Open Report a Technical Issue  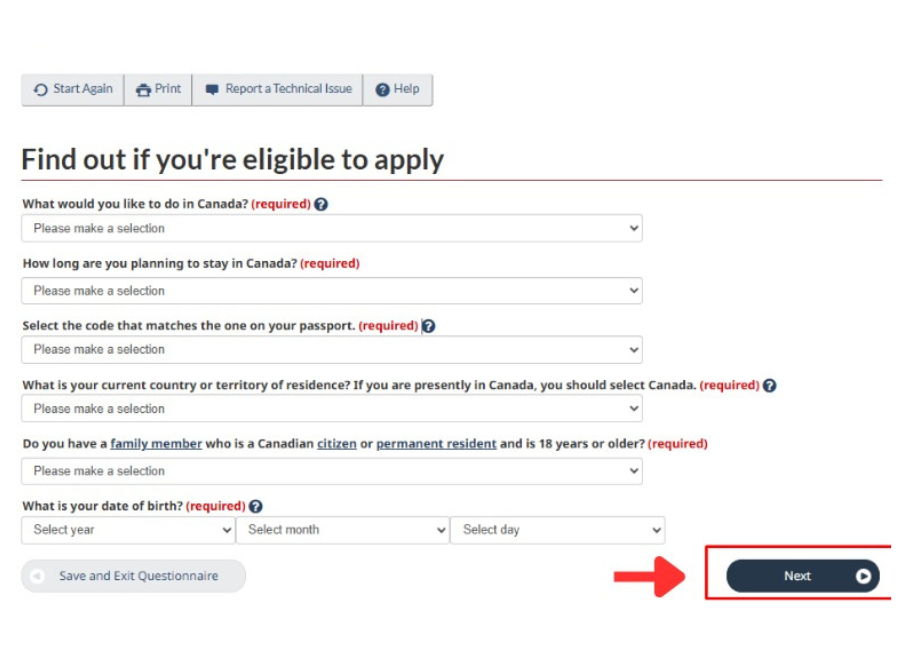[x=278, y=89]
